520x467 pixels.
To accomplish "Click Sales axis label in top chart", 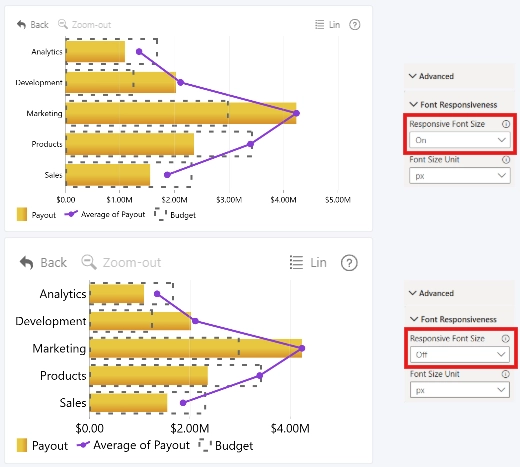I will pos(53,175).
